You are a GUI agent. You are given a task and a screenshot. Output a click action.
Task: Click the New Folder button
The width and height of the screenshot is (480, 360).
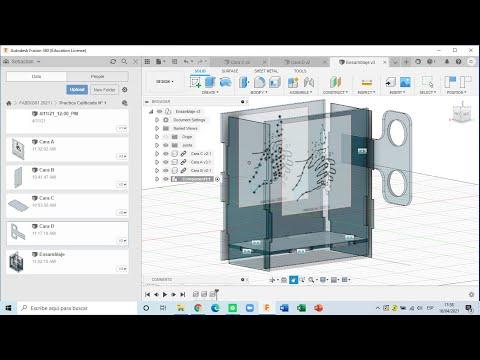104,90
